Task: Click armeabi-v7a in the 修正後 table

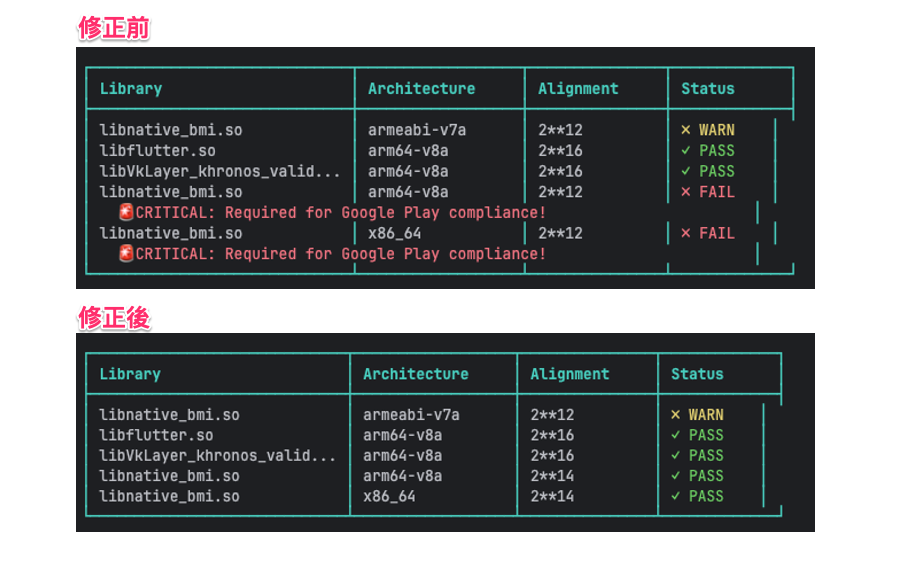Action: 411,415
